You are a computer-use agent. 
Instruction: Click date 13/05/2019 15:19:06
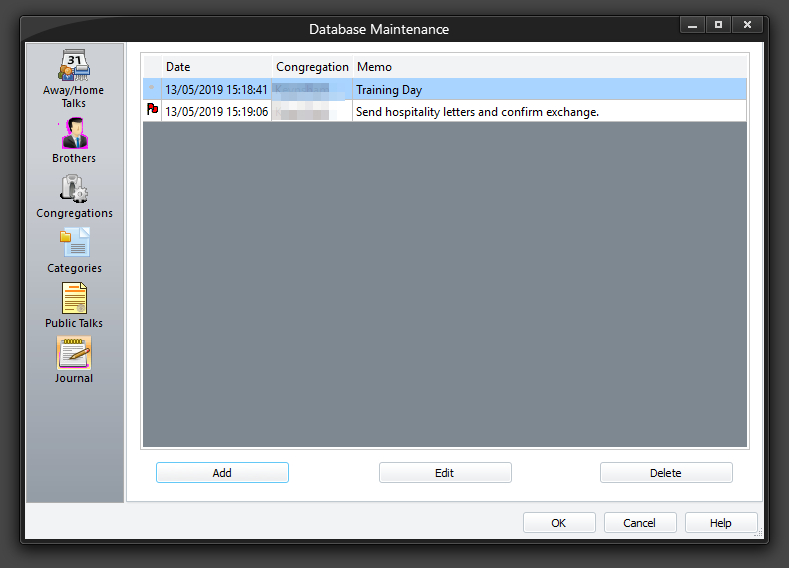point(216,111)
